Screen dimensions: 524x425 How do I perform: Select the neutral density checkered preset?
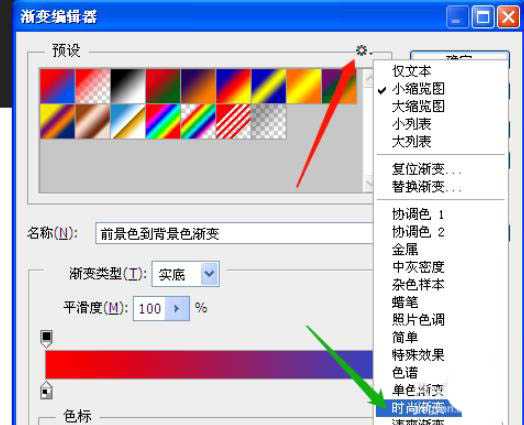(x=269, y=121)
